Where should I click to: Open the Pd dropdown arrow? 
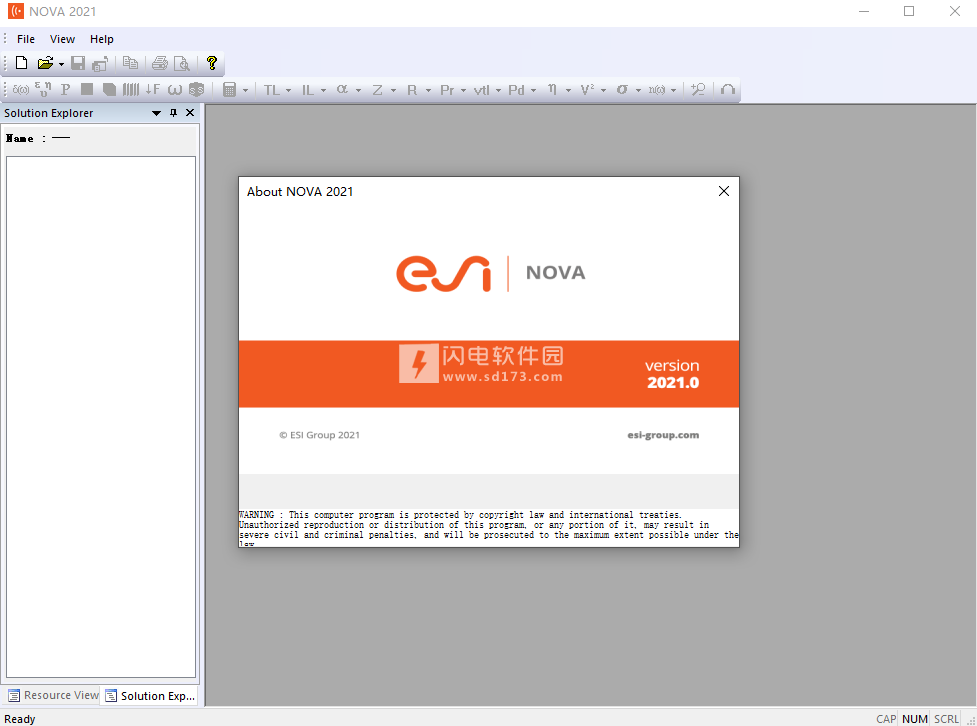[533, 91]
